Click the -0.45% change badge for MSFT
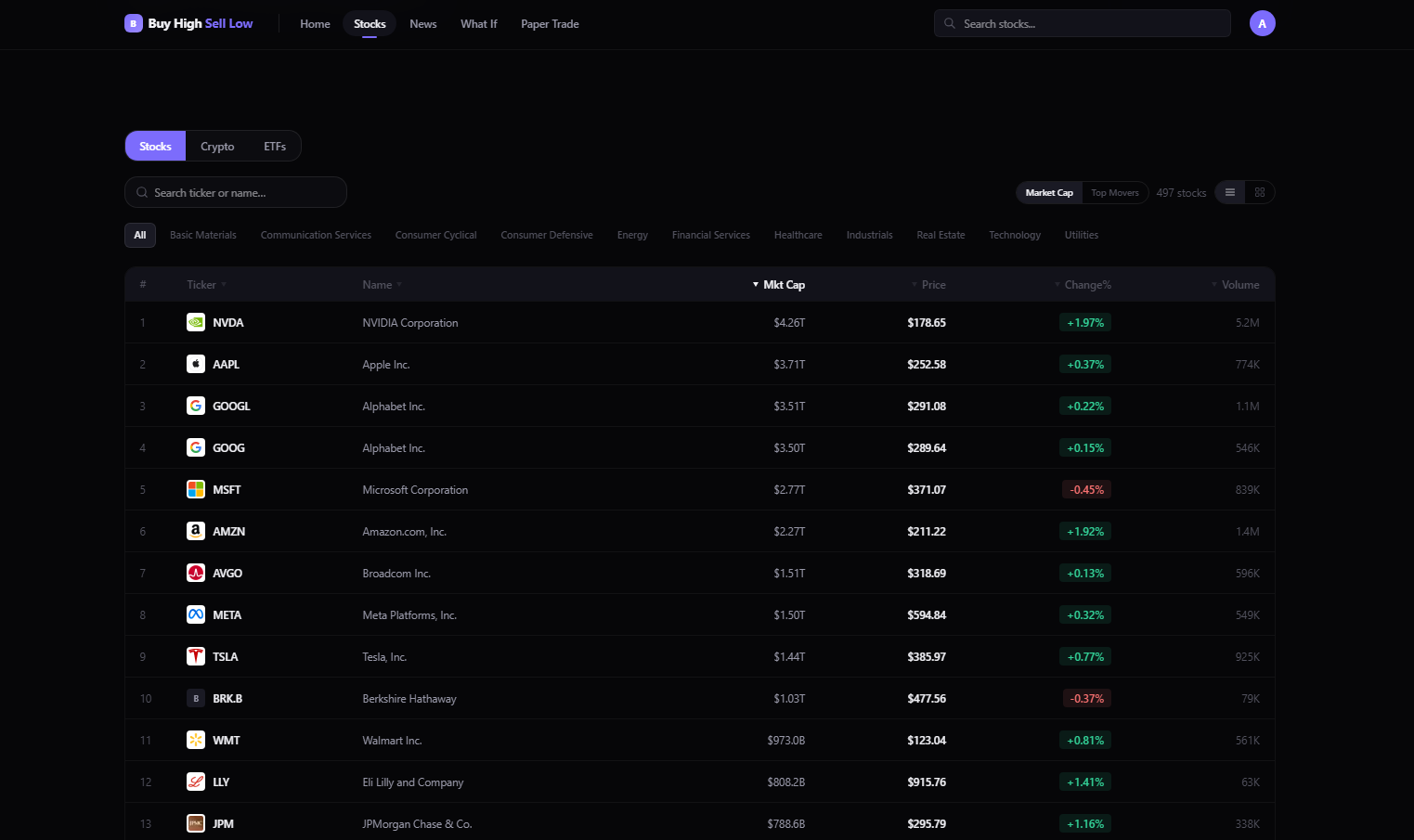The width and height of the screenshot is (1414, 840). coord(1086,489)
